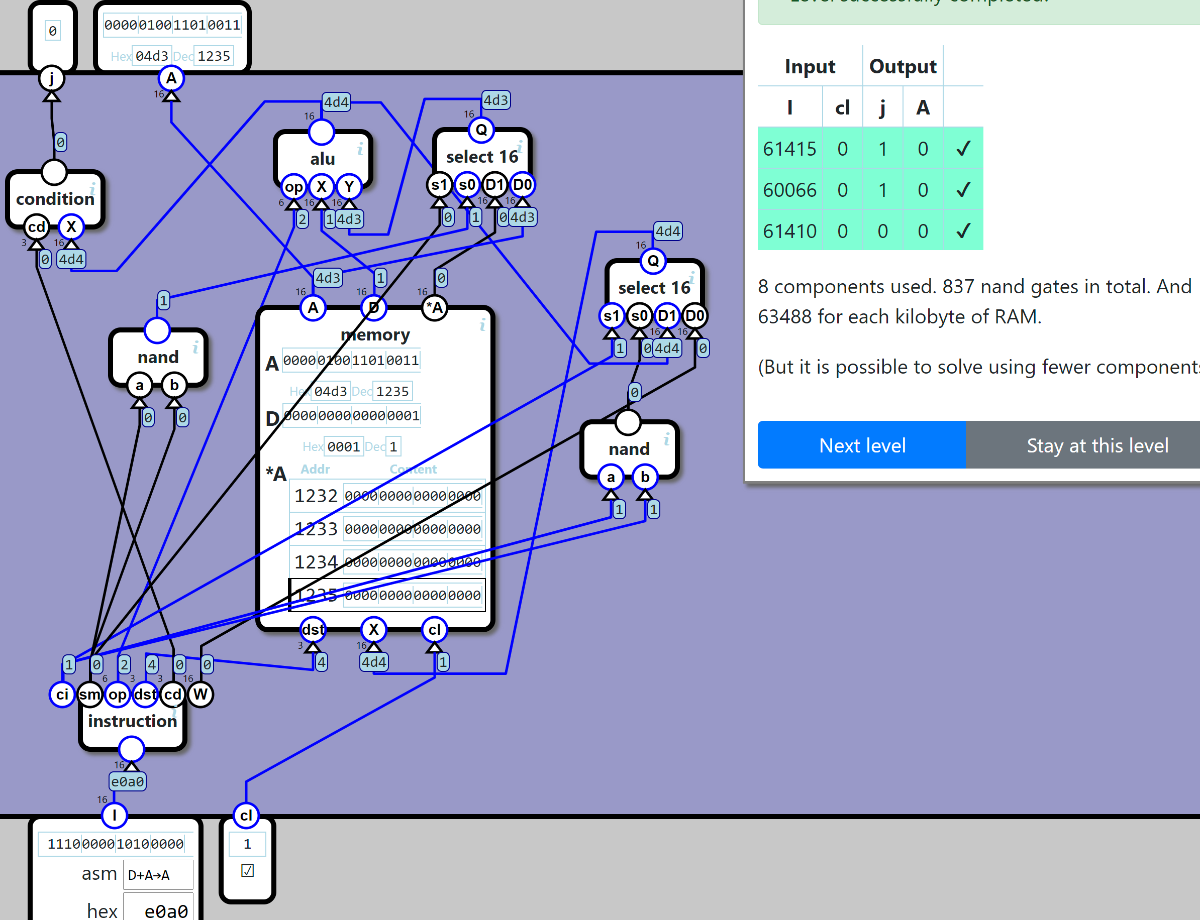Click the output A binary field
1200x920 pixels.
(171, 25)
